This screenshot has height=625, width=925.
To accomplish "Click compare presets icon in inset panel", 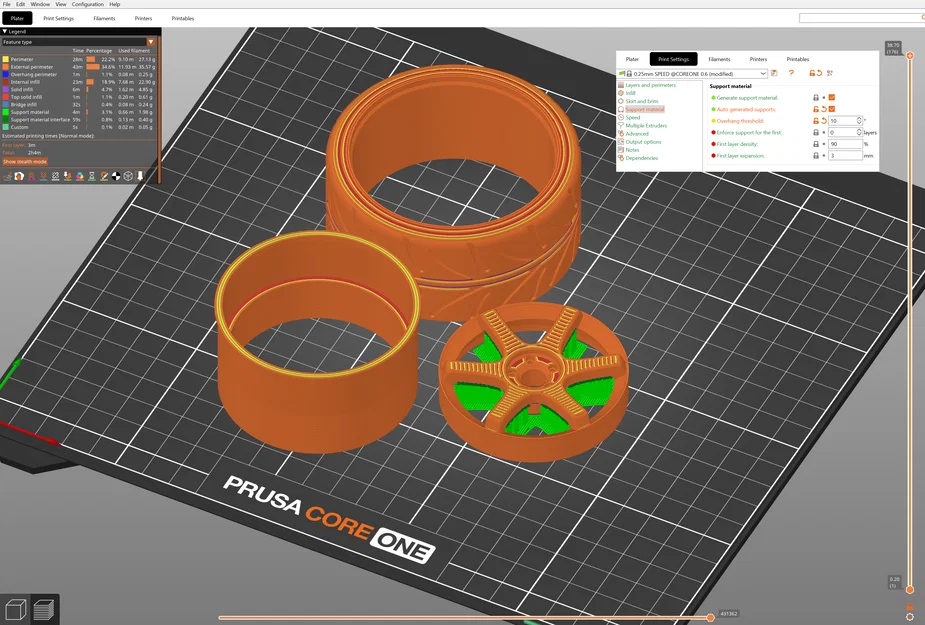I will click(x=829, y=73).
